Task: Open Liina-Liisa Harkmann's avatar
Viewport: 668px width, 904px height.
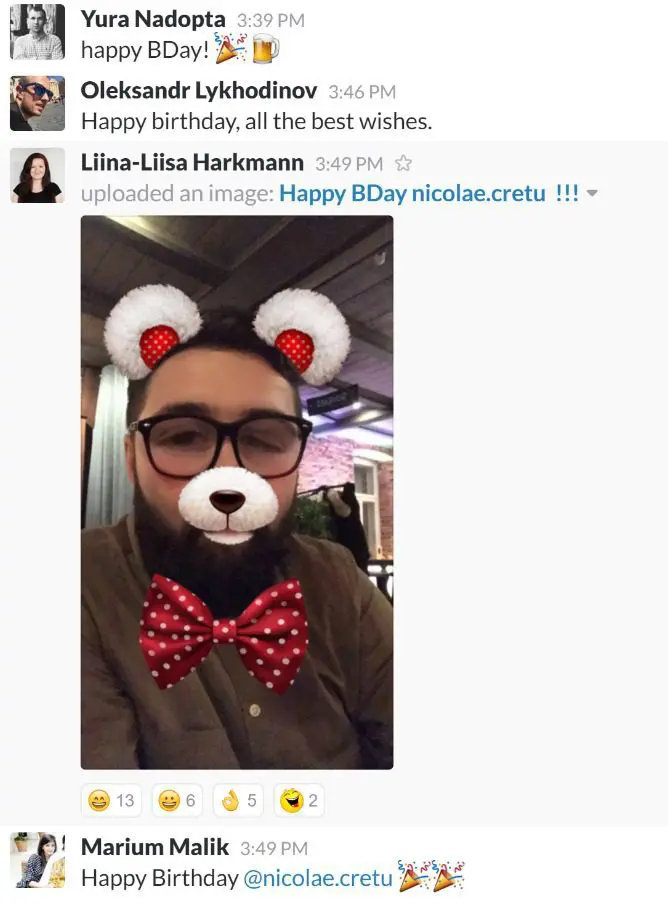Action: [37, 175]
